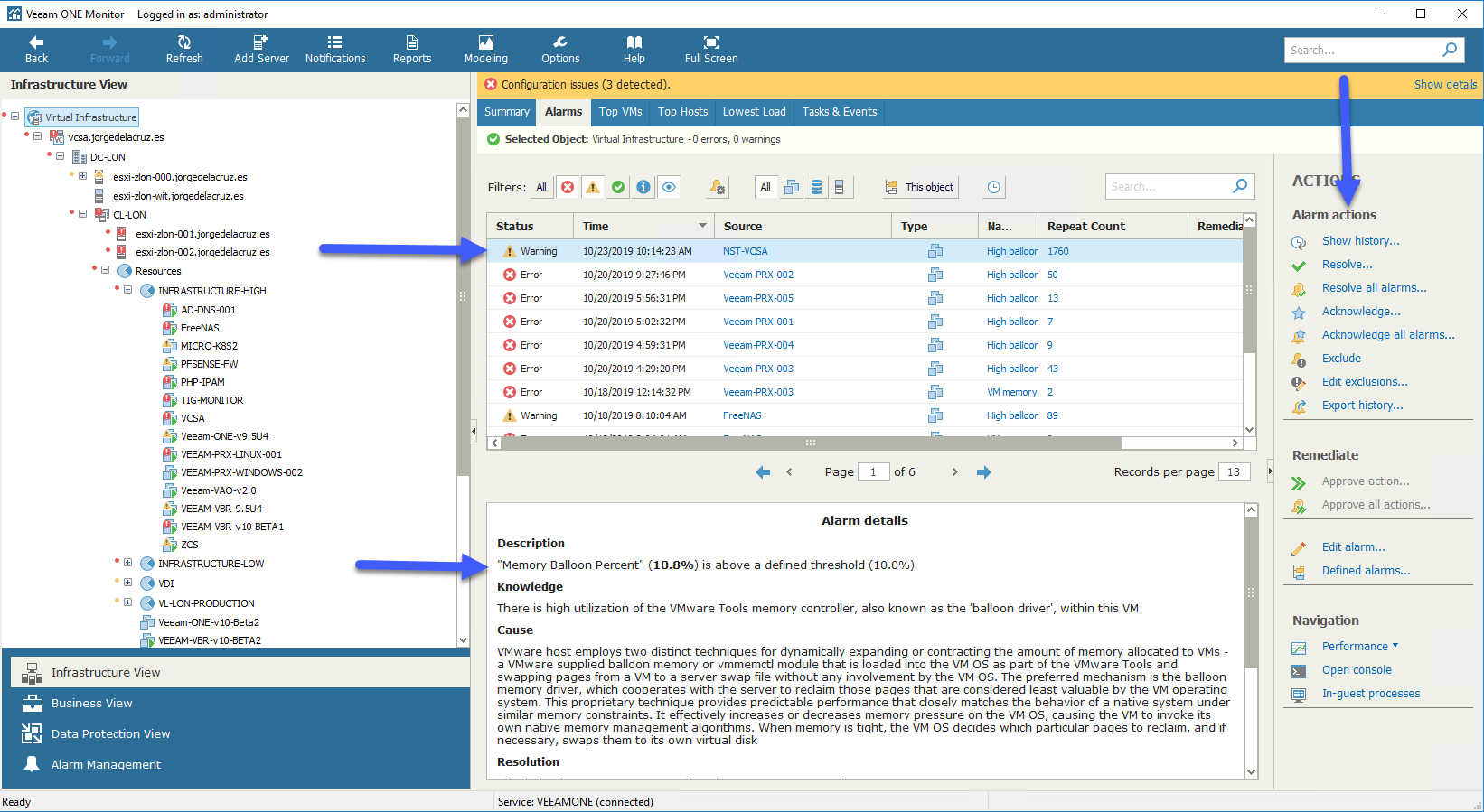Click the alarms Search input field
The height and width of the screenshot is (812, 1484).
(1169, 187)
